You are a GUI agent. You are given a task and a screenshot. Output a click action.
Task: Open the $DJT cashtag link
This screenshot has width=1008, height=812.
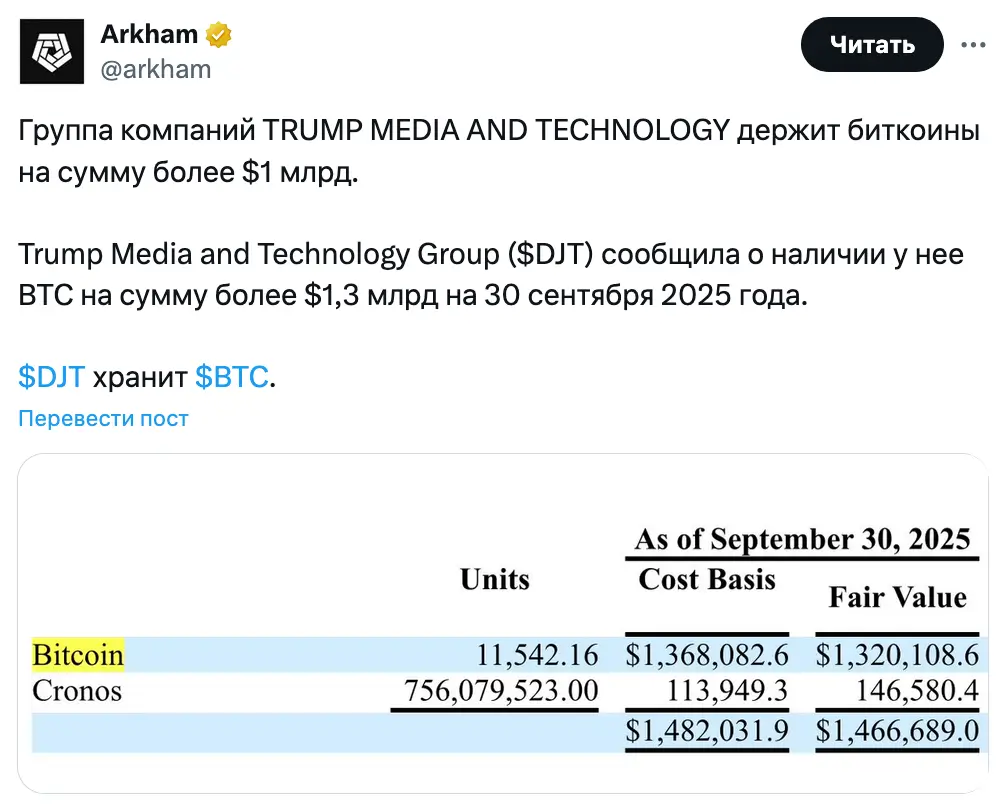51,377
